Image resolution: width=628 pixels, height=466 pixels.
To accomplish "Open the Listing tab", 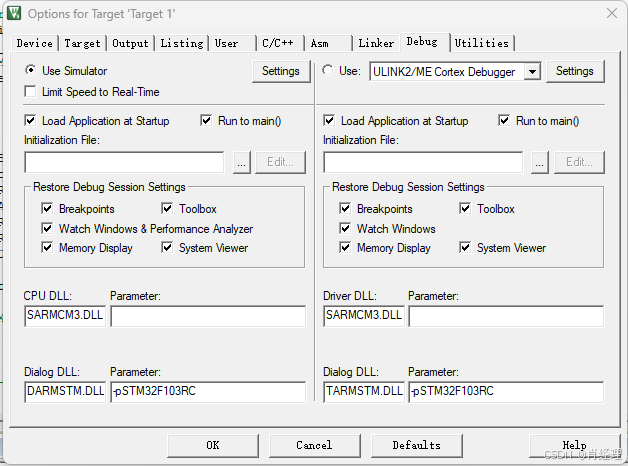I will pyautogui.click(x=182, y=43).
